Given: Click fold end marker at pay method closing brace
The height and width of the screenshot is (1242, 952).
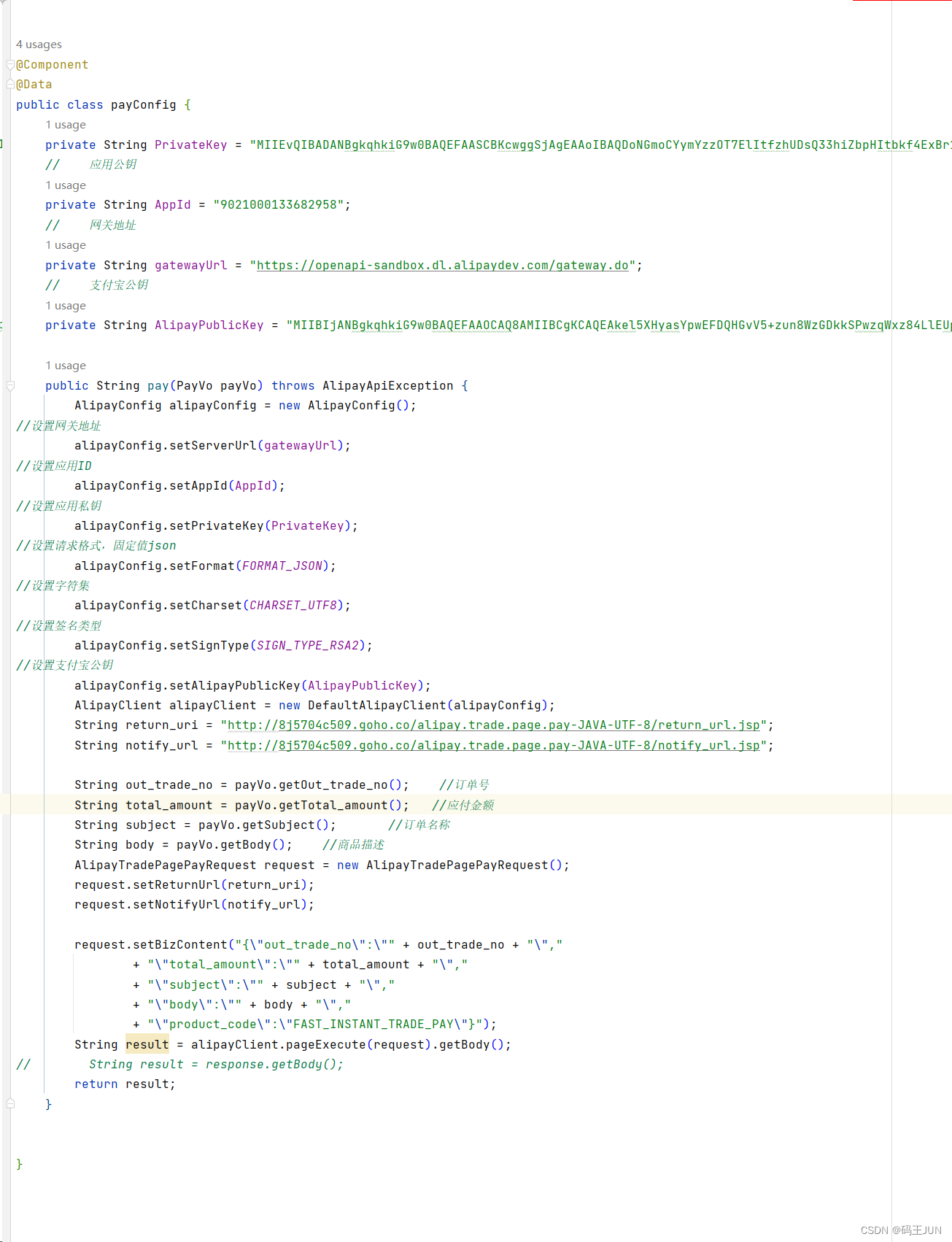Looking at the screenshot, I should click(10, 1104).
